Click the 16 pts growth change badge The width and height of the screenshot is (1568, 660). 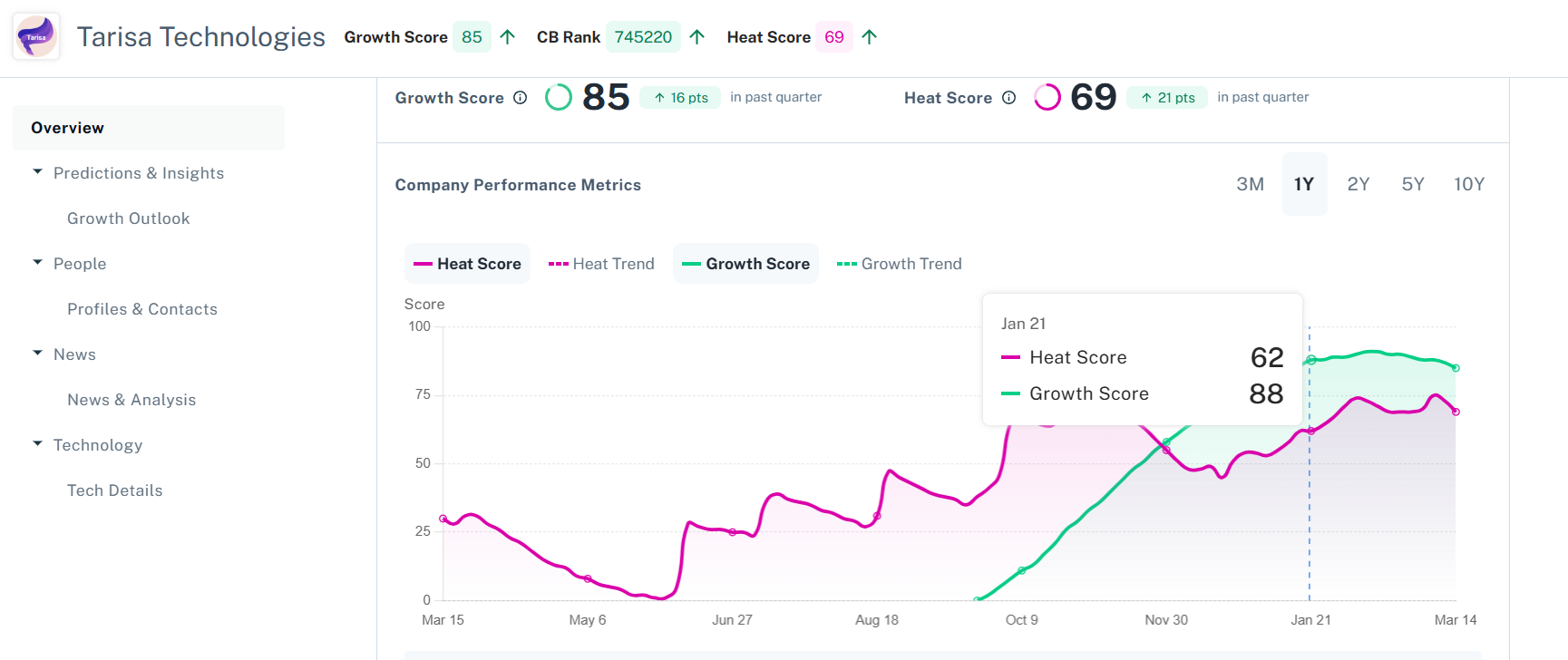681,98
